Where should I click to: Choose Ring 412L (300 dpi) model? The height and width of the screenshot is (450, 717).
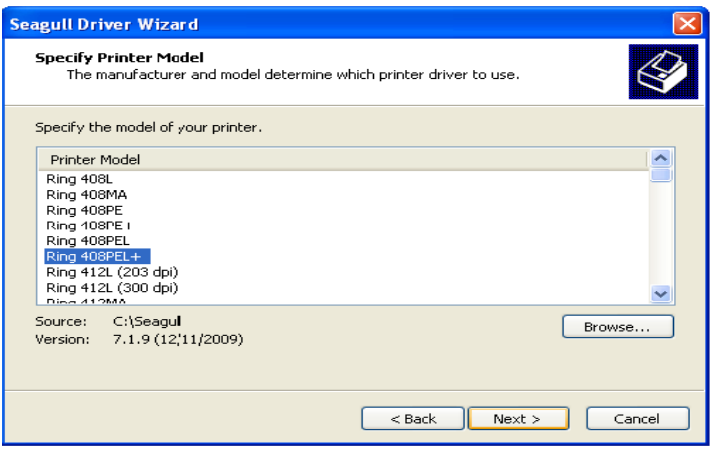click(112, 288)
